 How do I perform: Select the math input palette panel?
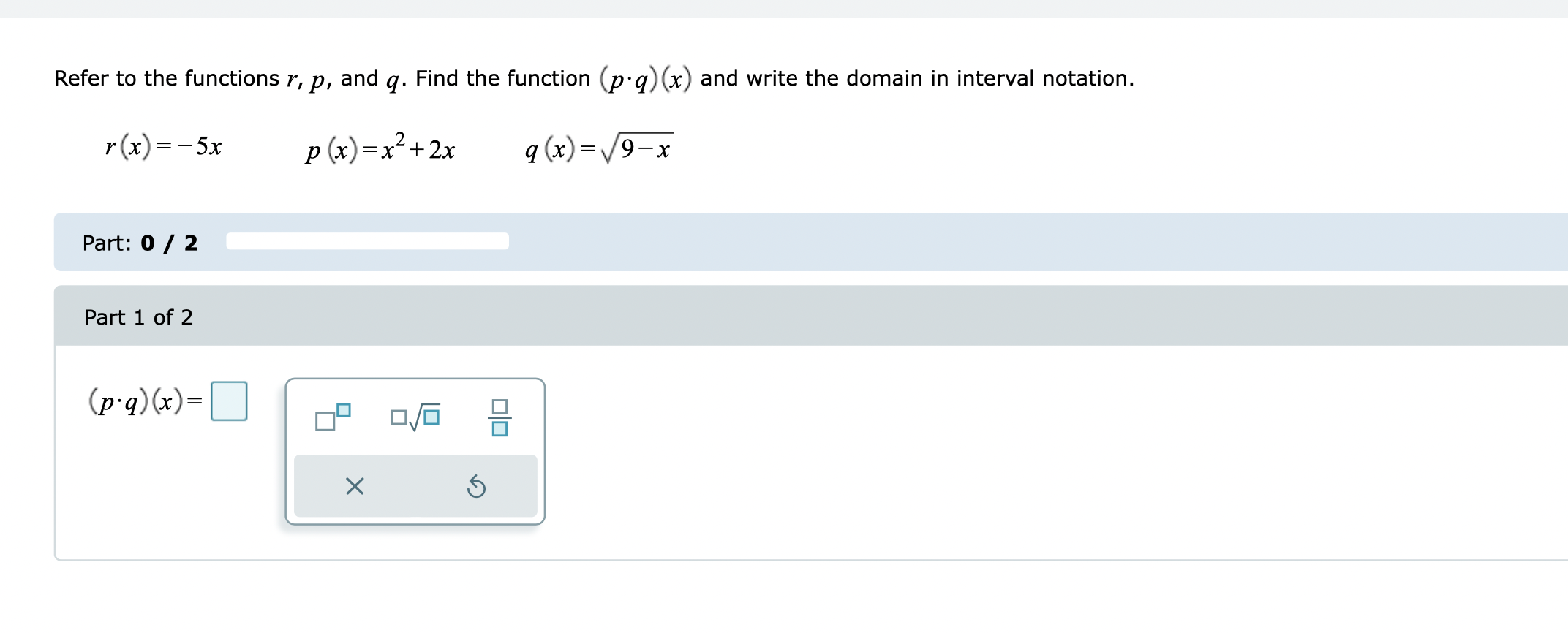415,450
